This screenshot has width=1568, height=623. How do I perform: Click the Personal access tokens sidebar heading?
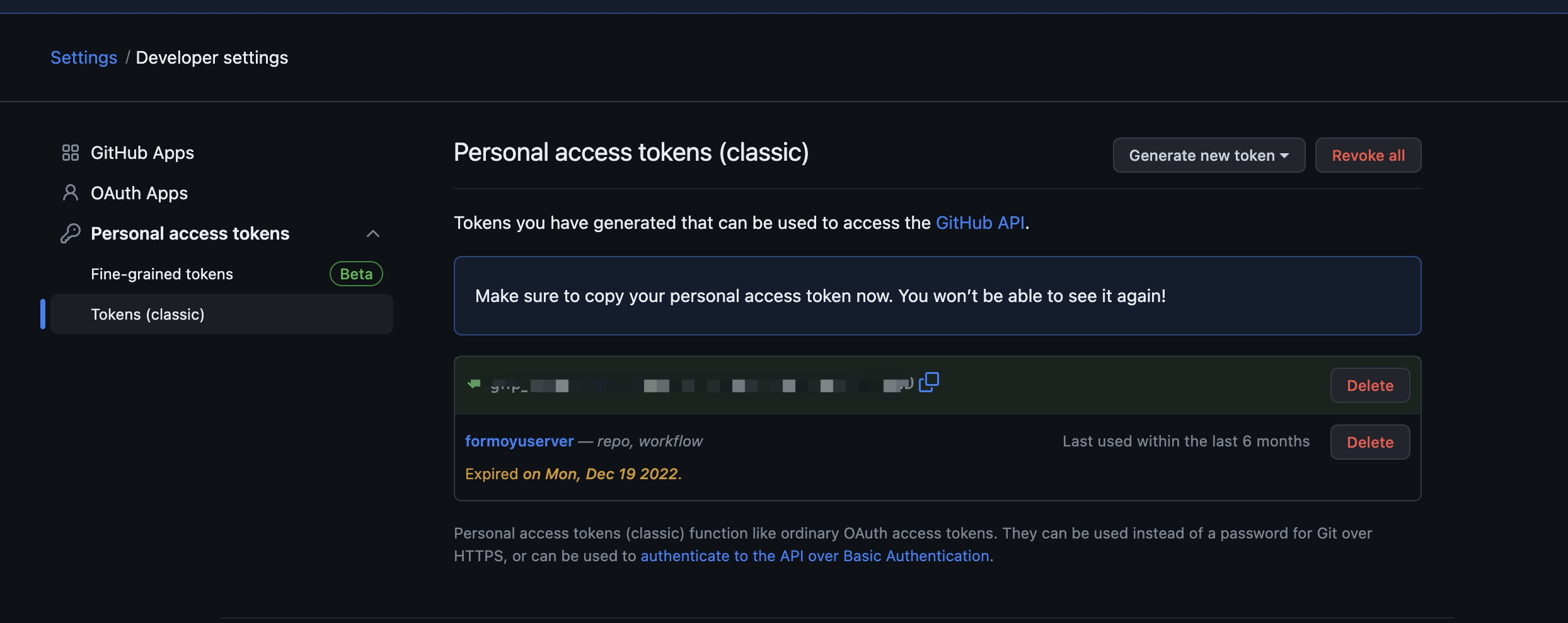[x=190, y=233]
